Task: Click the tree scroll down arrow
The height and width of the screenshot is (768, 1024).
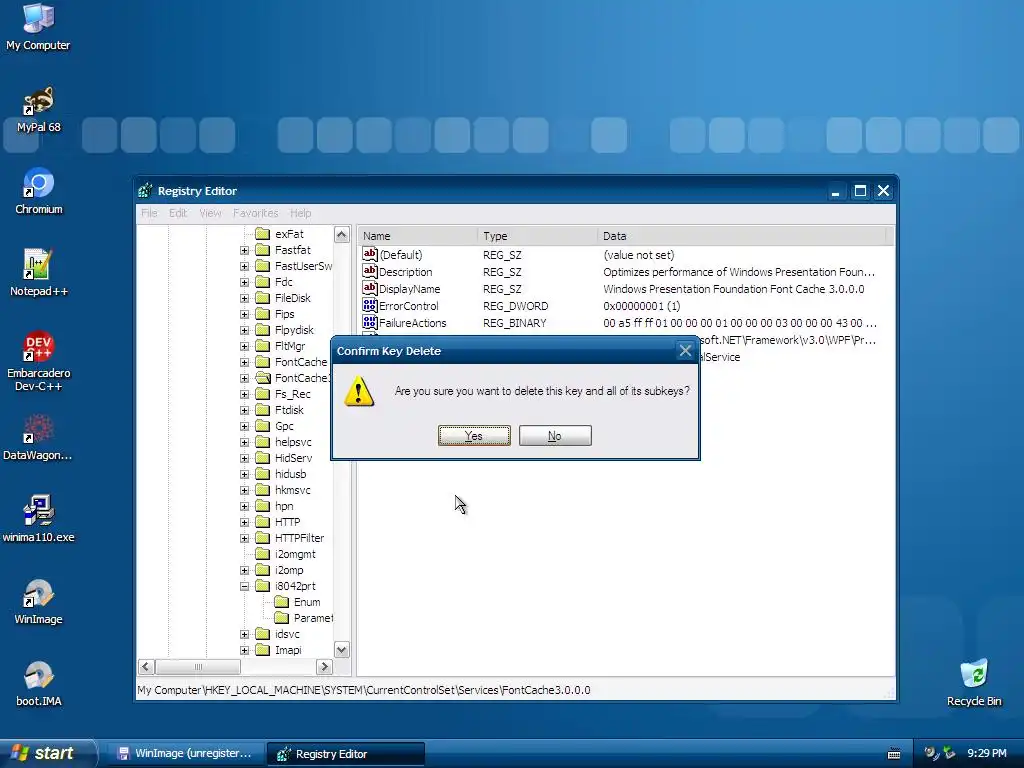Action: click(x=342, y=649)
